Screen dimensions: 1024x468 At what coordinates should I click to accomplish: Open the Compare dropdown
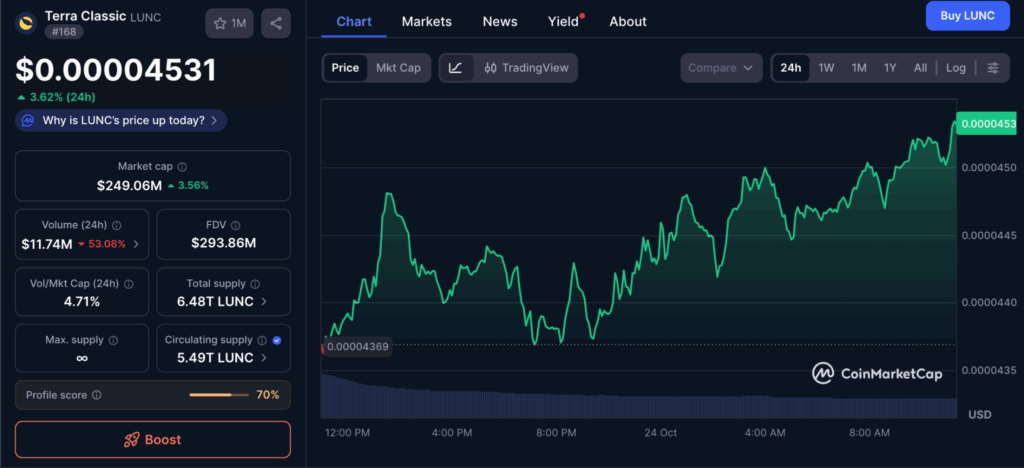(x=721, y=68)
